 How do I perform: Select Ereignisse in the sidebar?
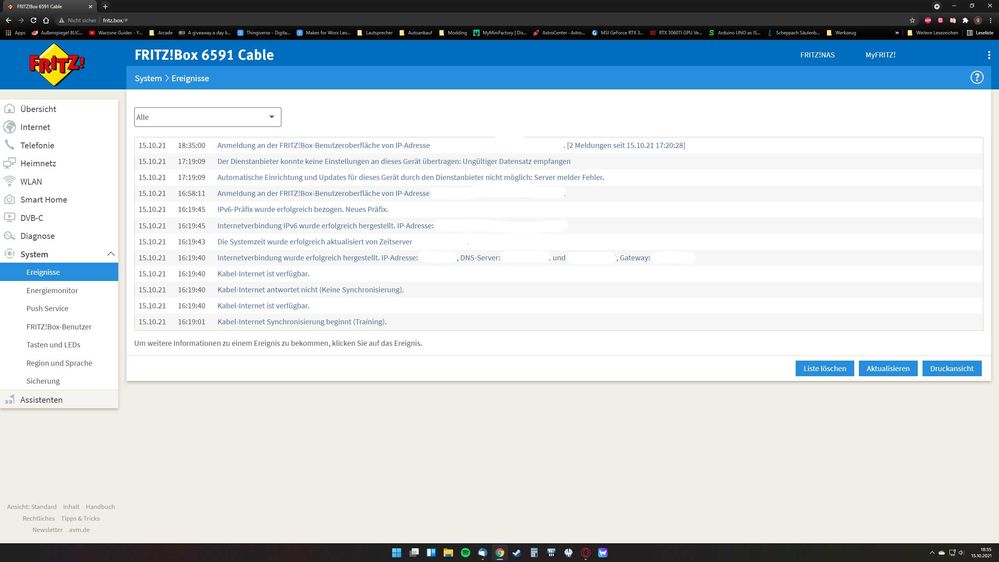[x=59, y=272]
